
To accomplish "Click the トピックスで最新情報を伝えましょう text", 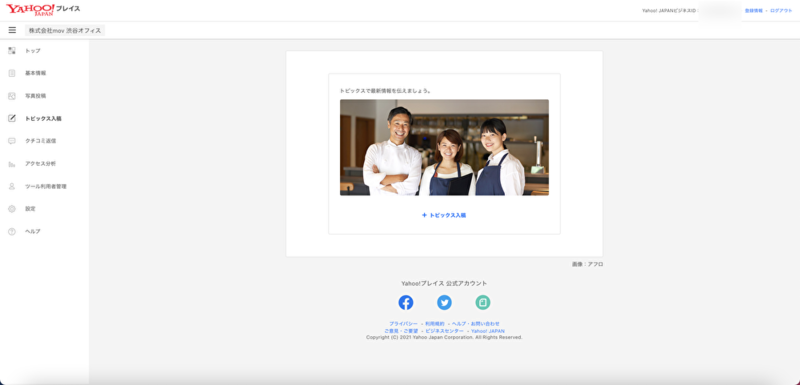I will (x=386, y=91).
